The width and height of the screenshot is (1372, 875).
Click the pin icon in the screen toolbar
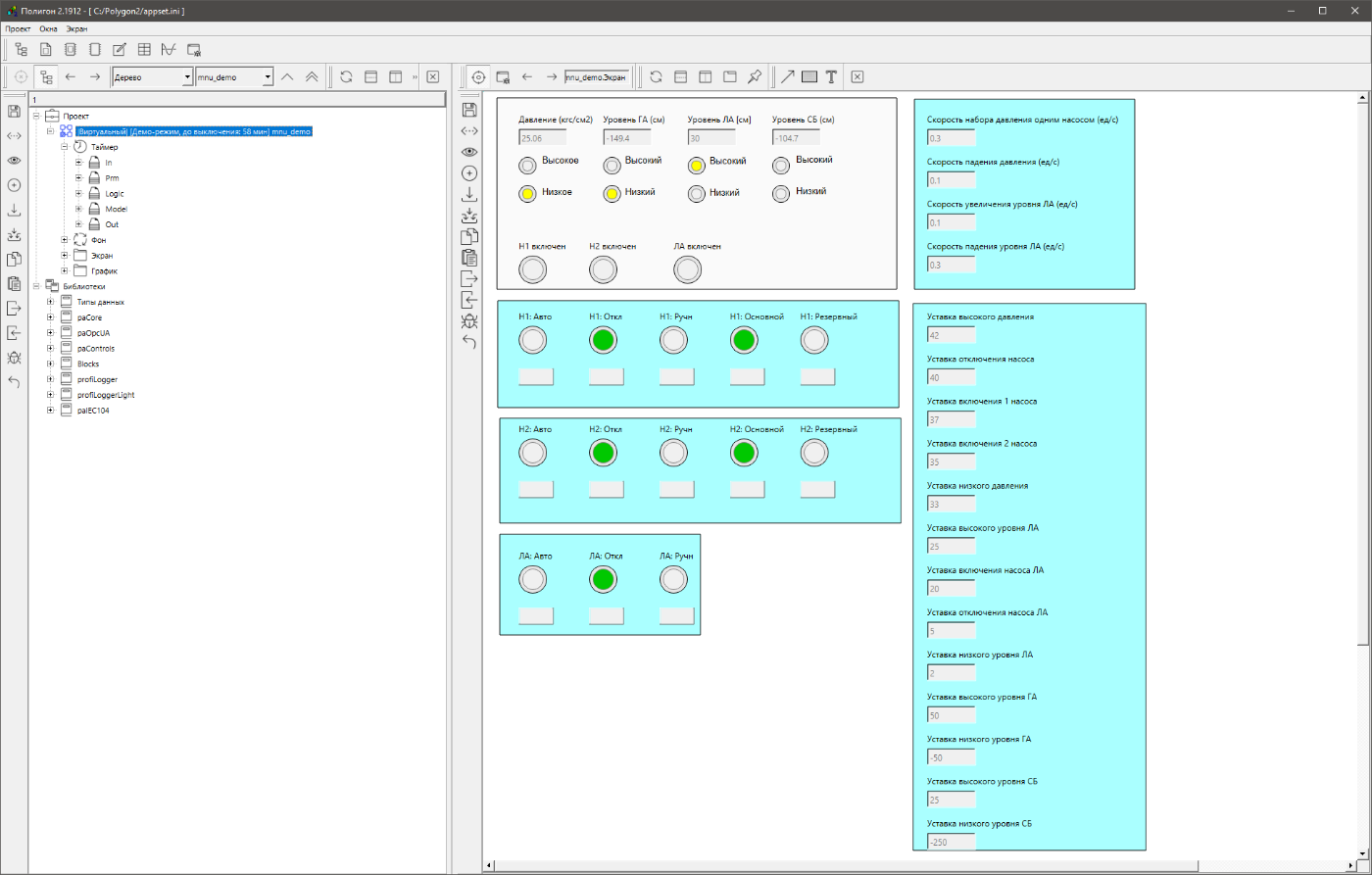(755, 76)
